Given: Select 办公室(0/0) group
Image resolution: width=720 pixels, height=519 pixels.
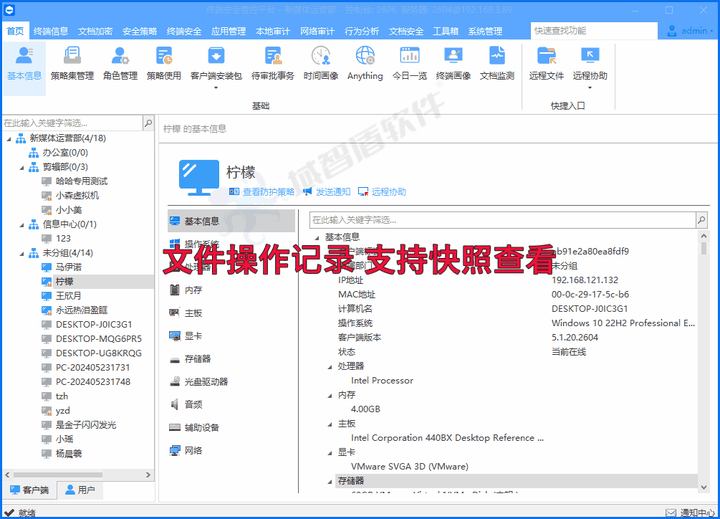Looking at the screenshot, I should pyautogui.click(x=65, y=152).
